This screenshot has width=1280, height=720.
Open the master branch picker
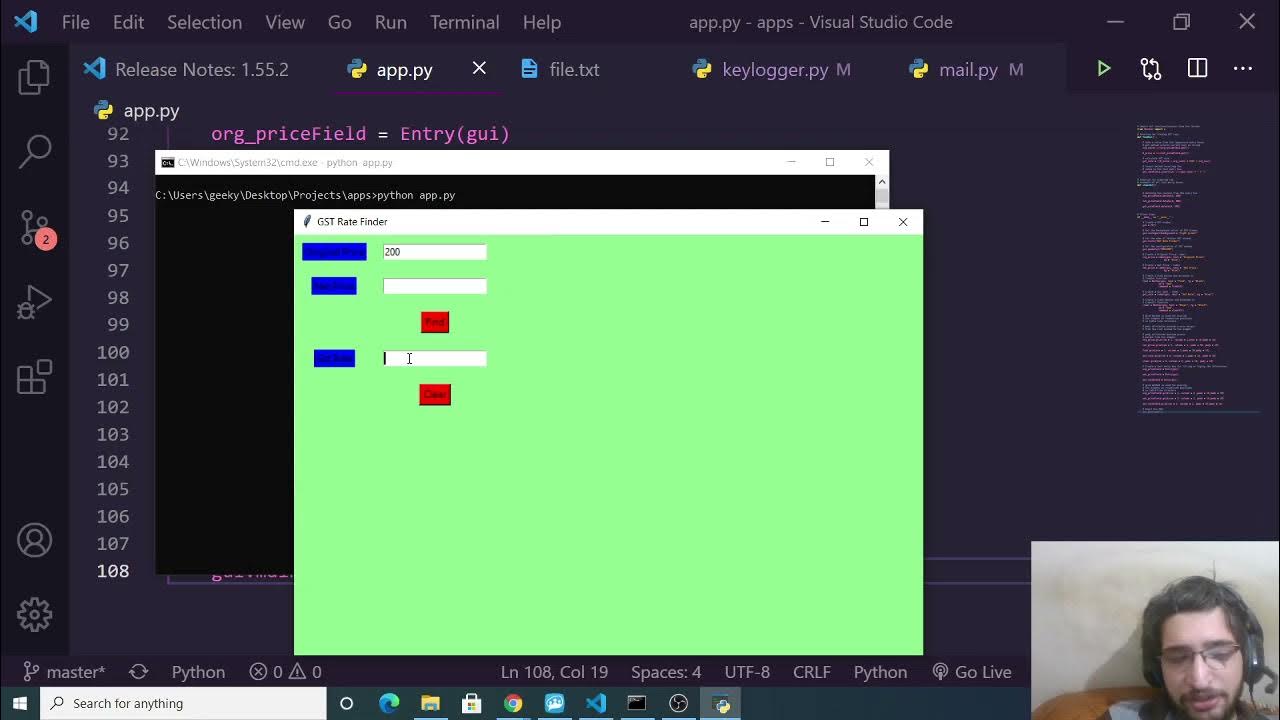coord(65,672)
